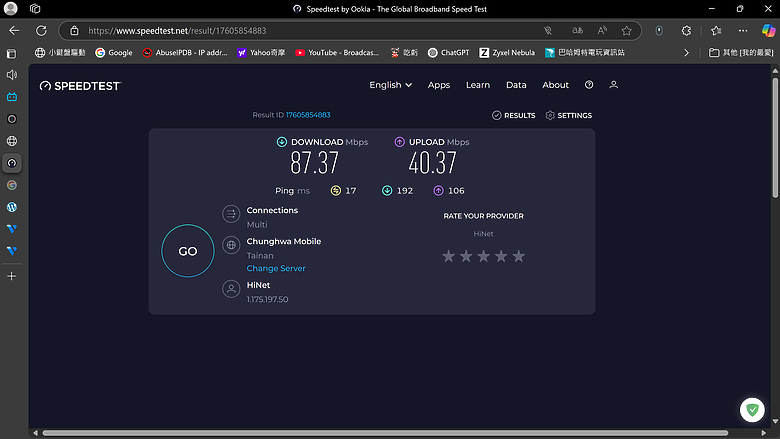Click the download speed value 87.37
The height and width of the screenshot is (439, 780).
314,163
